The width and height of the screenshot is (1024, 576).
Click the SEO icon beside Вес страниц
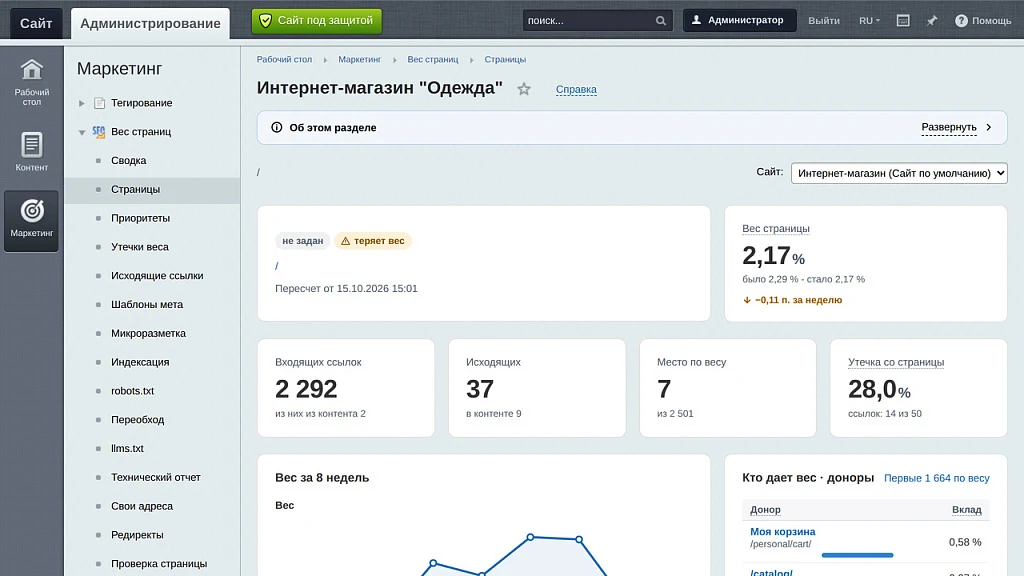(x=99, y=132)
